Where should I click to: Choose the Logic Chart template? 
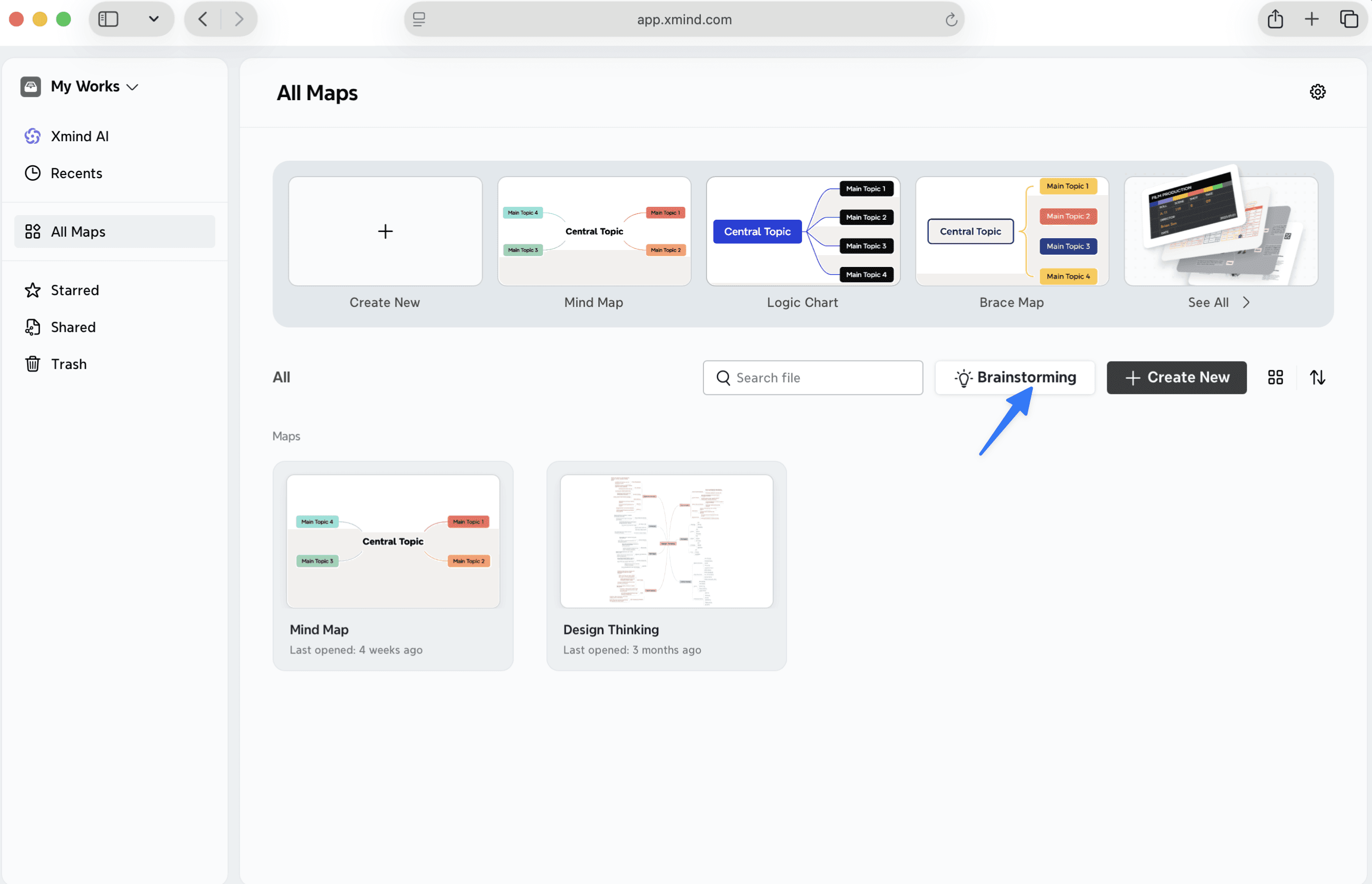click(x=802, y=232)
